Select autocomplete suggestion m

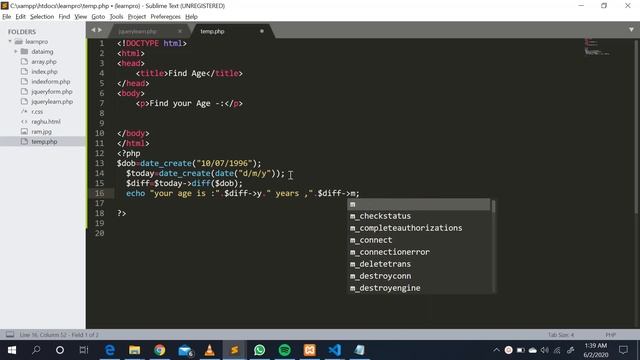[419, 204]
